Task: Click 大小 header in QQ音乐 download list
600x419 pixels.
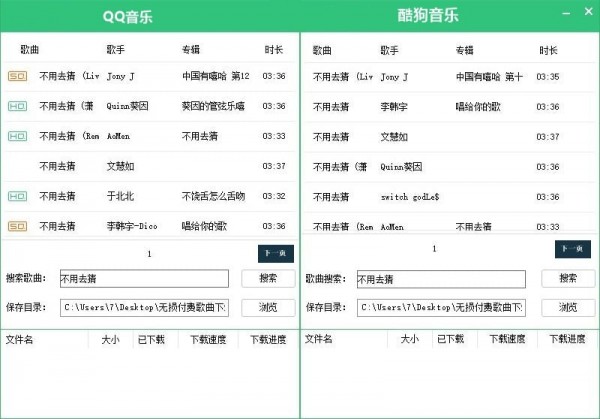Action: tap(111, 339)
